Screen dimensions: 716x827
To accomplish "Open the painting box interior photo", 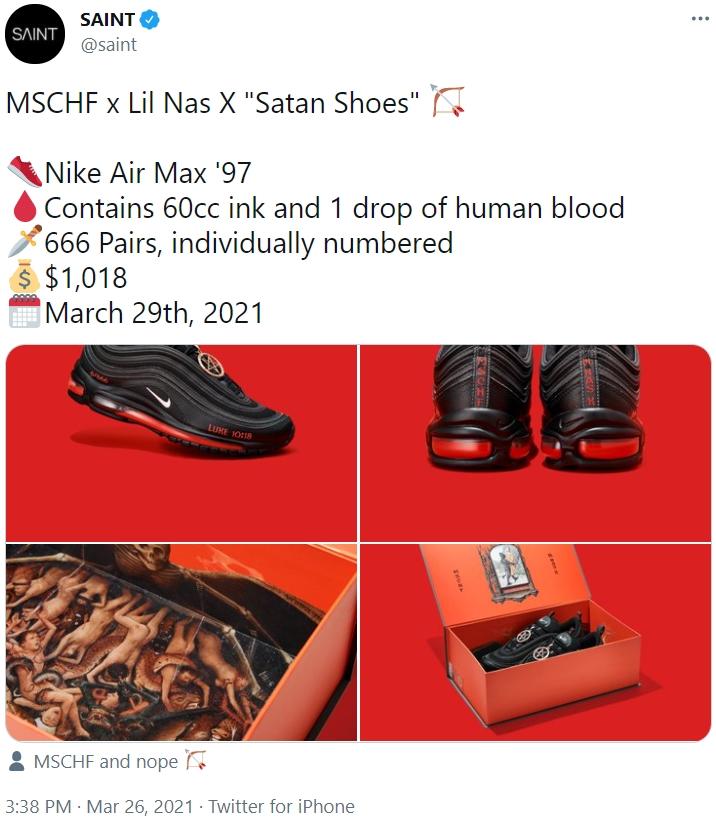I will point(181,642).
